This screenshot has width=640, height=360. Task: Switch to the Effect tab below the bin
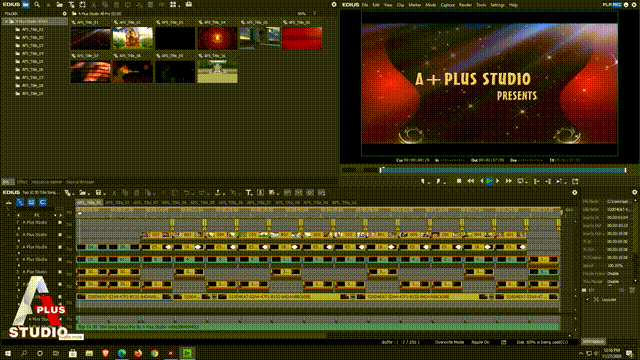point(22,182)
